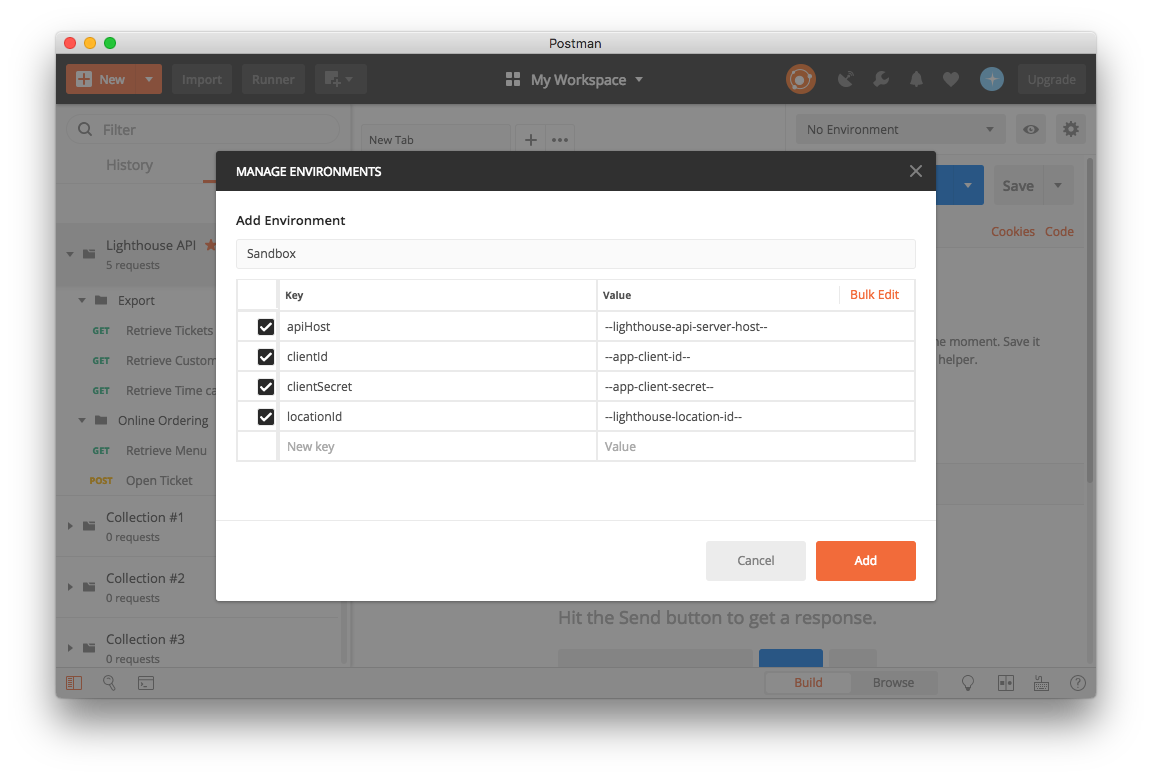Image resolution: width=1152 pixels, height=778 pixels.
Task: Open the No Environment dropdown
Action: tap(900, 129)
